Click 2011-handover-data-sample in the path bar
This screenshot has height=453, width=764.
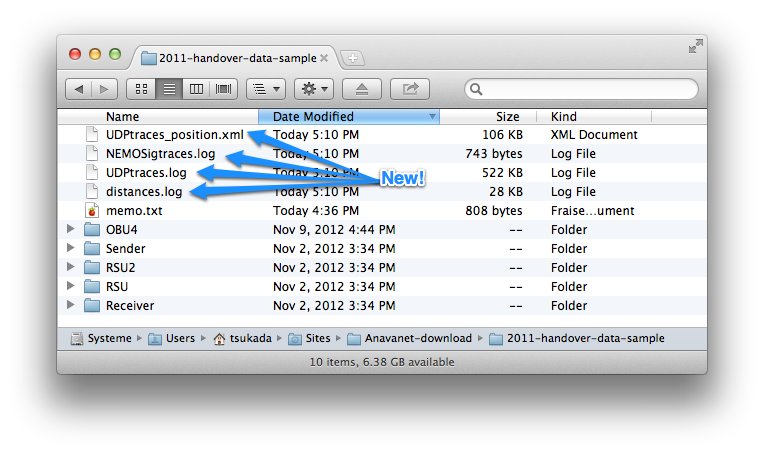tap(576, 339)
